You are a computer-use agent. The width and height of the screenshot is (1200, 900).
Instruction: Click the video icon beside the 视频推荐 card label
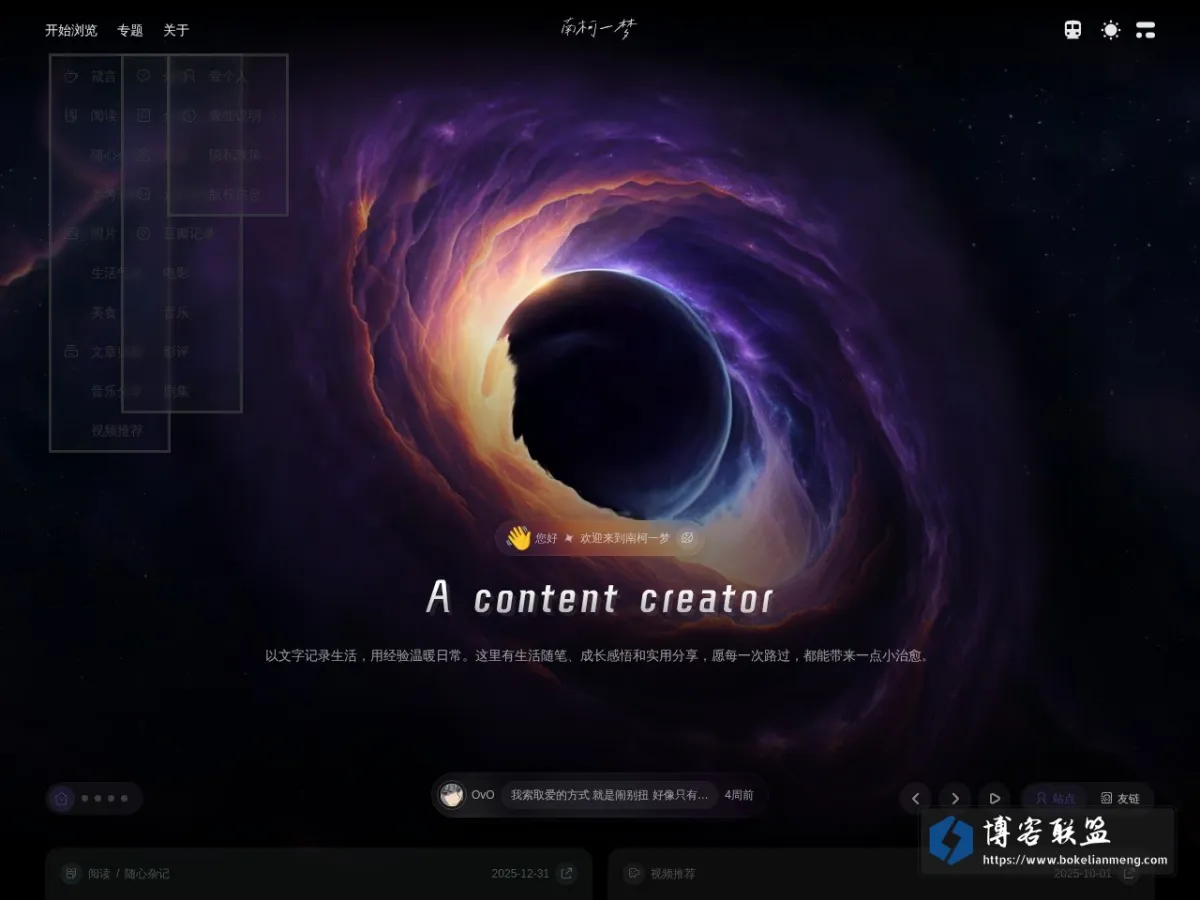(x=633, y=873)
